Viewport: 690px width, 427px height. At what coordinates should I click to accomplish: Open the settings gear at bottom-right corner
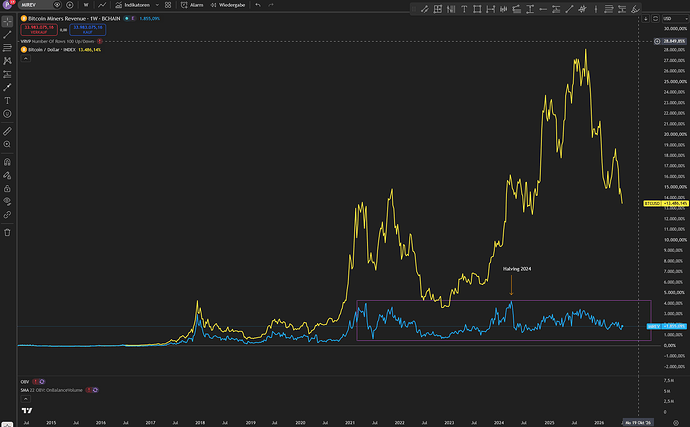pyautogui.click(x=675, y=423)
